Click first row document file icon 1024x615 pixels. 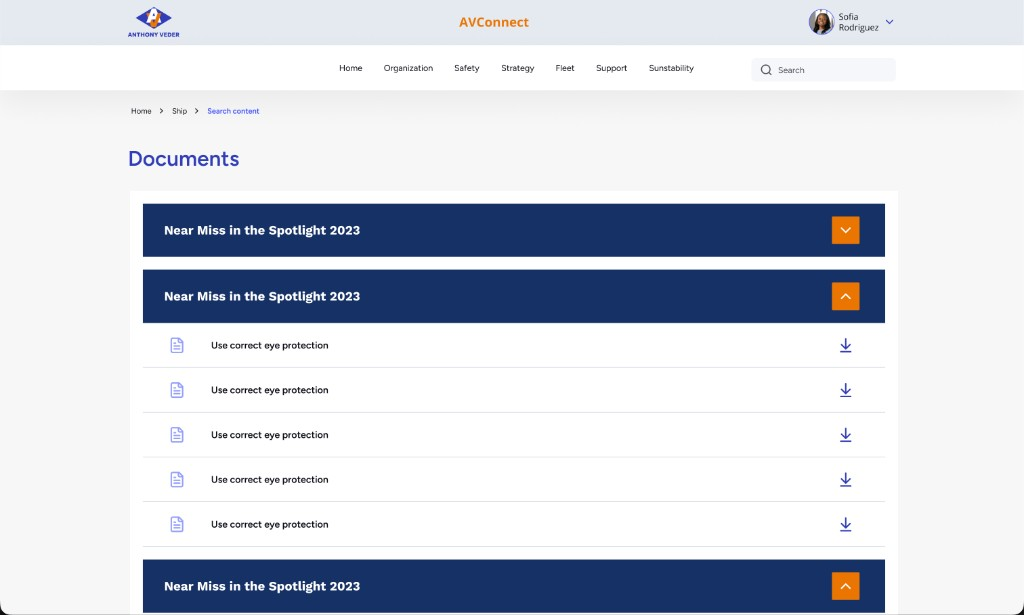coord(177,345)
